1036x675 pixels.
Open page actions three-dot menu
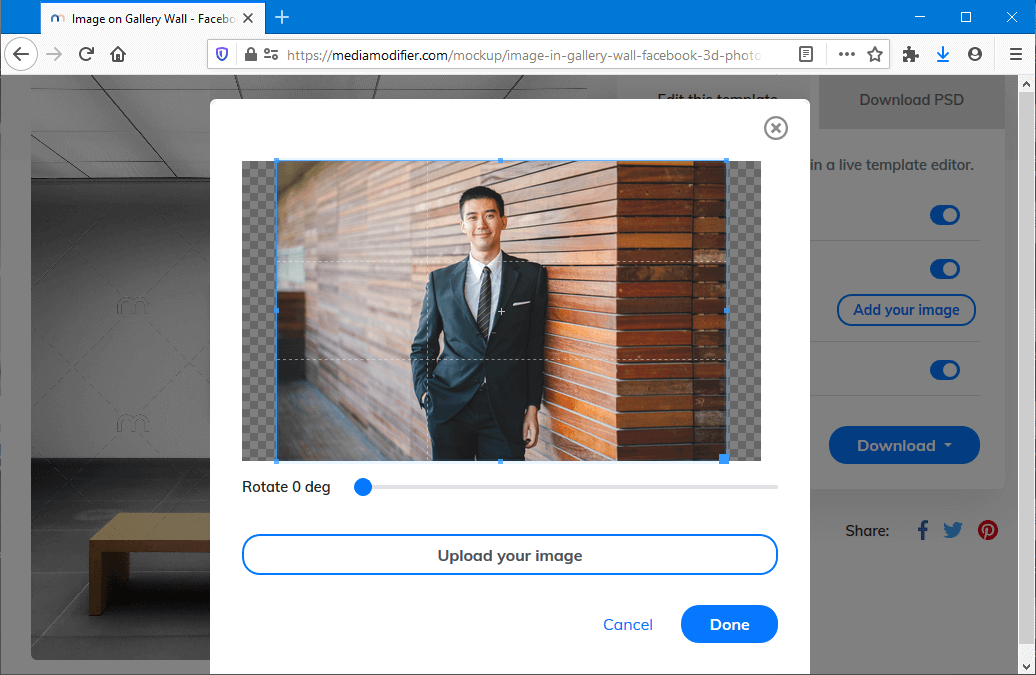(x=846, y=55)
